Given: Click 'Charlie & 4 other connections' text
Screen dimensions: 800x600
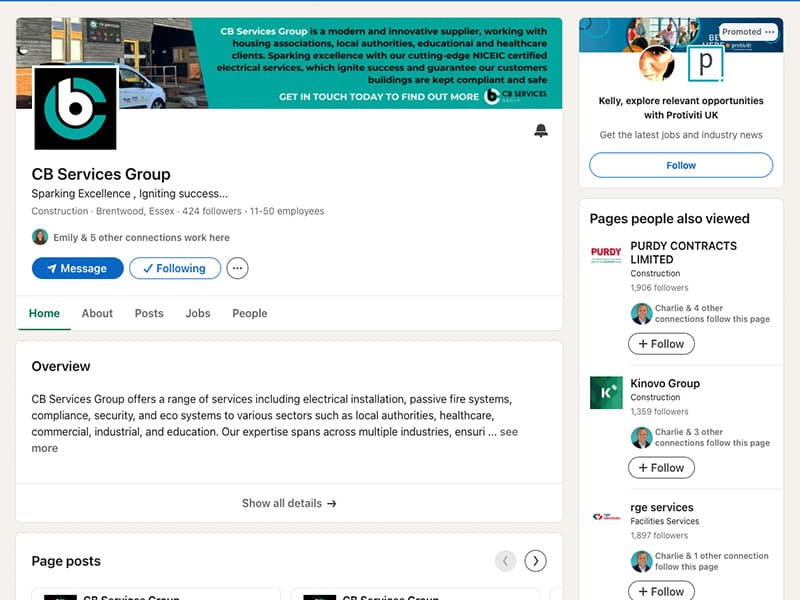Looking at the screenshot, I should pos(712,313).
